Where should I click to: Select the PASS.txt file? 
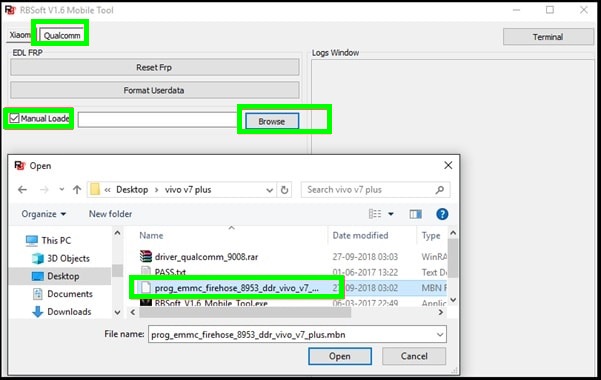coord(170,272)
